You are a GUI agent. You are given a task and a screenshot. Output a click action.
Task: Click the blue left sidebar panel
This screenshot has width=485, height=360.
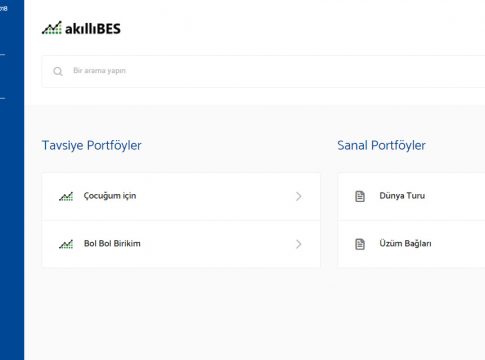tap(12, 180)
